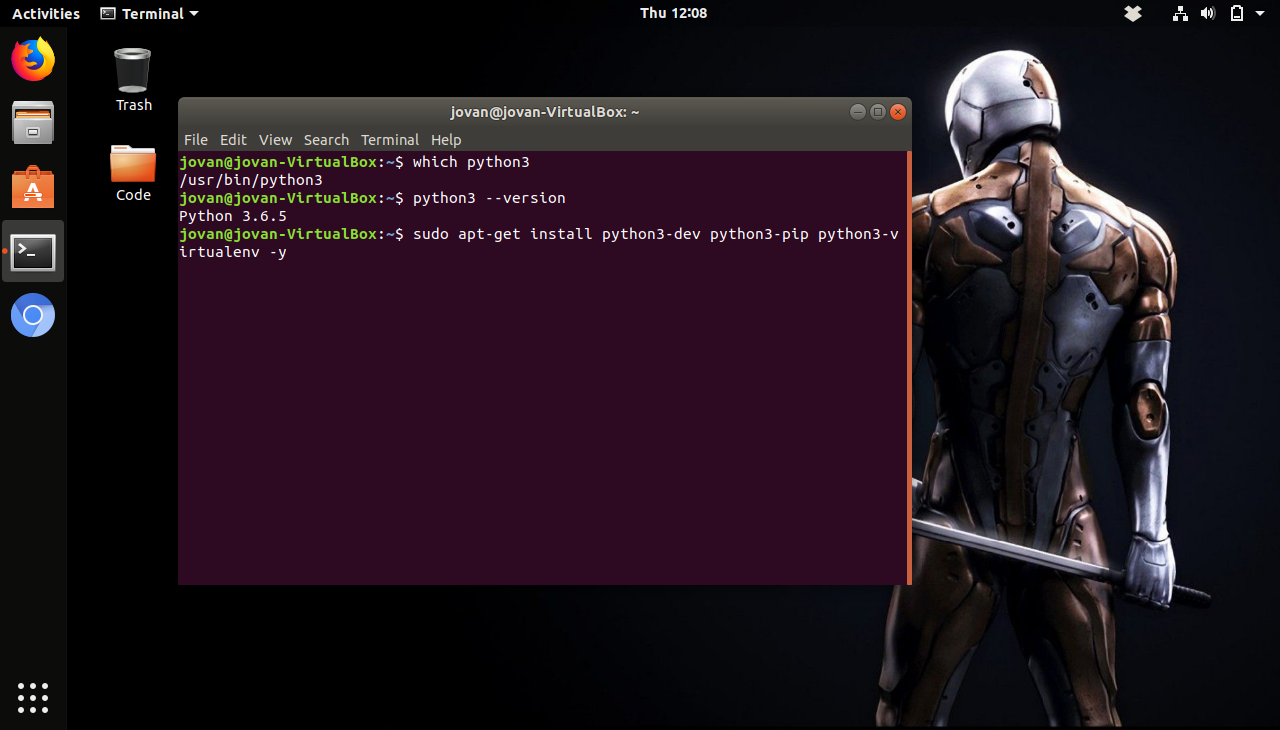Click the '/usr/bin/python3' output line
The height and width of the screenshot is (730, 1280).
[x=251, y=180]
